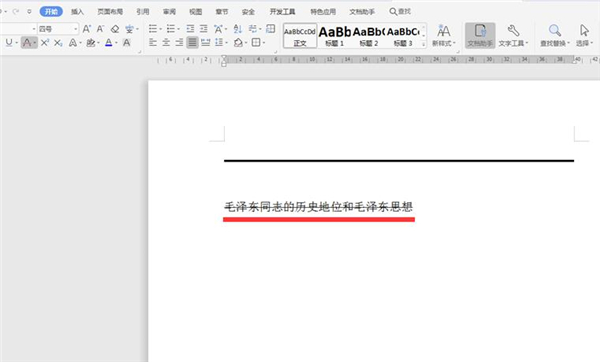This screenshot has height=362, width=600.
Task: Open the 页面布局 tab
Action: click(110, 12)
